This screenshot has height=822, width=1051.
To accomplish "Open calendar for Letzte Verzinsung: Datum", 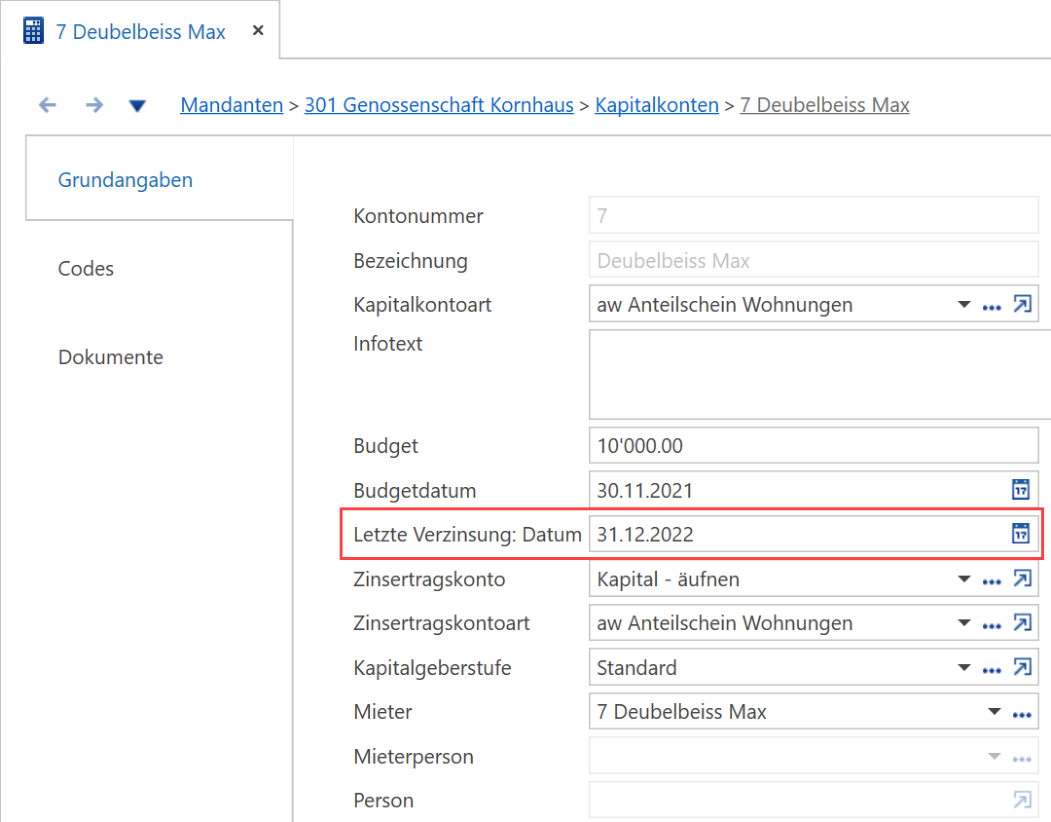I will [x=1021, y=534].
